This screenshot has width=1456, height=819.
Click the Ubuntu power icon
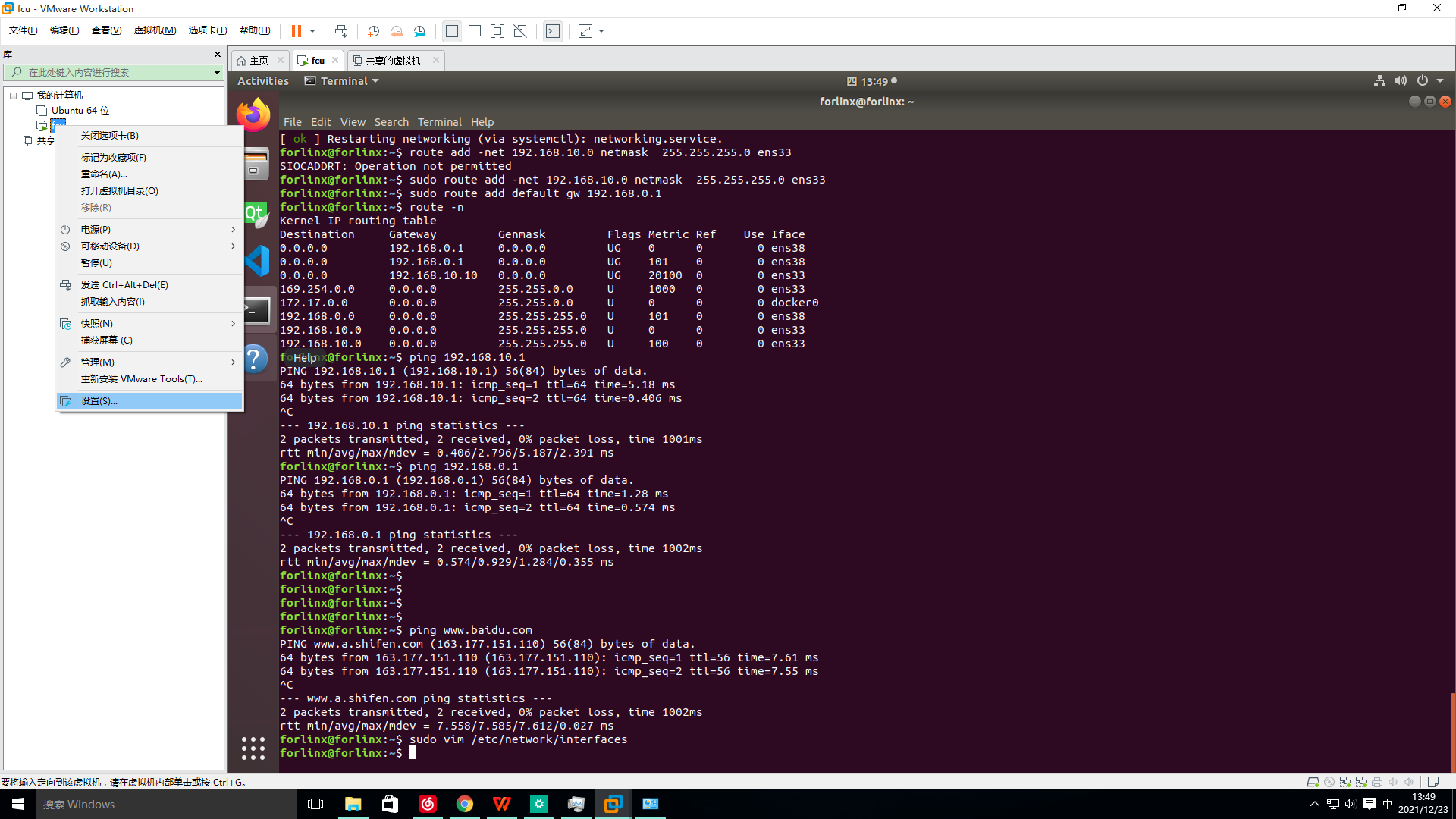[1423, 81]
